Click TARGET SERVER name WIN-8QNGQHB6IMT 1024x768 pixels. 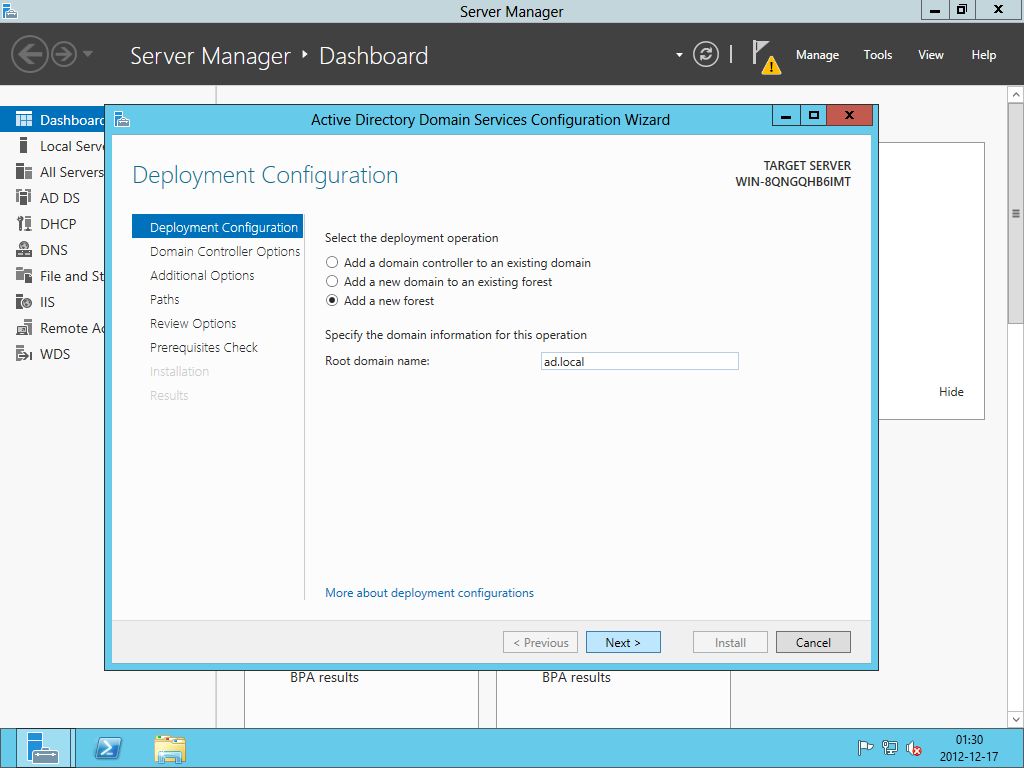click(793, 182)
